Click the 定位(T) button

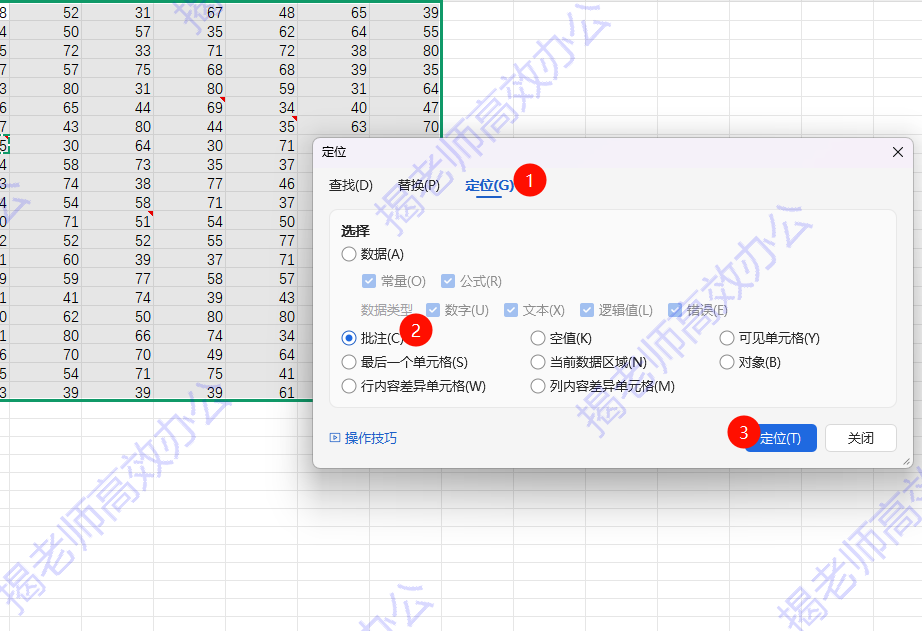[780, 438]
